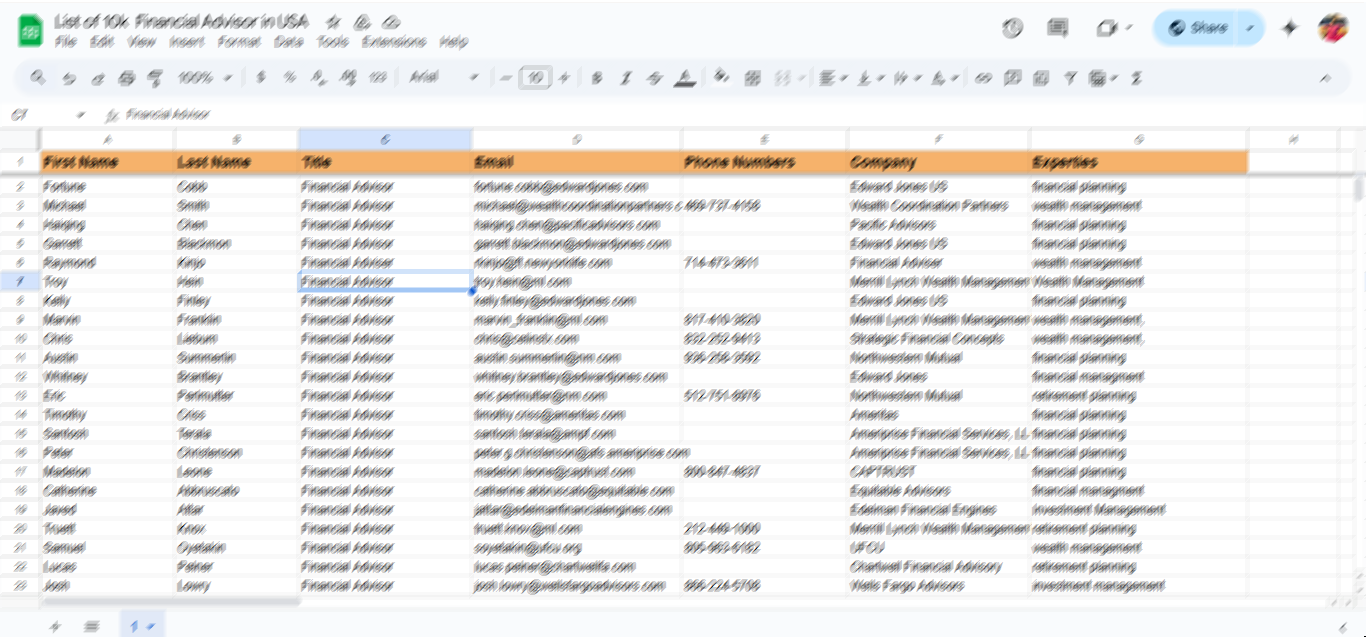
Task: Open the Google Sheets home logo
Action: pos(31,31)
